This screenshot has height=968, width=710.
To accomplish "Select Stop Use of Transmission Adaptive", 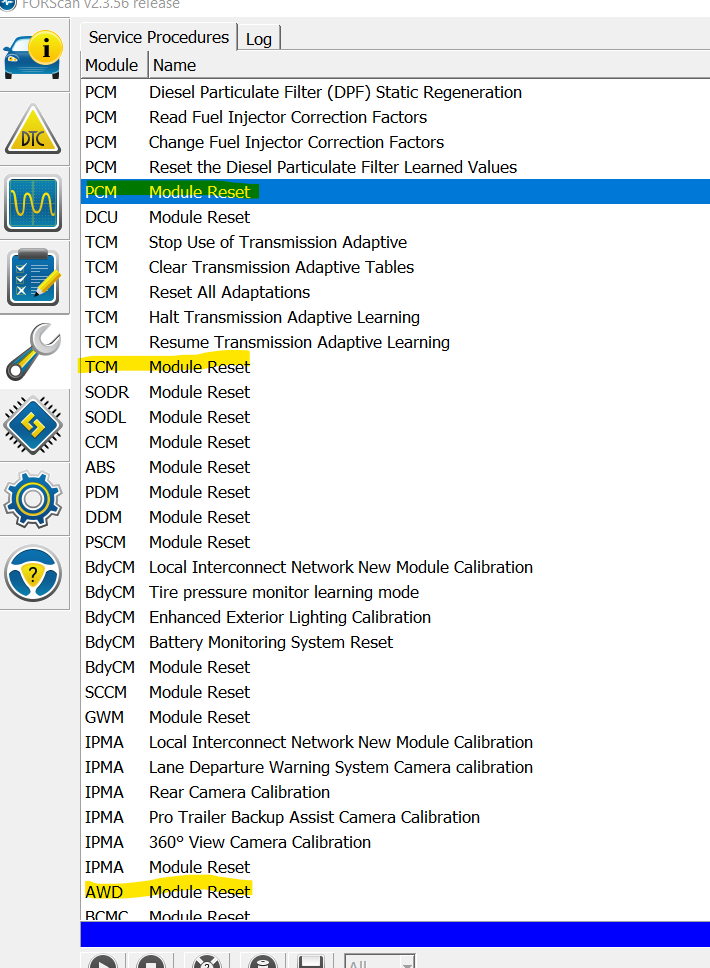I will pos(395,242).
